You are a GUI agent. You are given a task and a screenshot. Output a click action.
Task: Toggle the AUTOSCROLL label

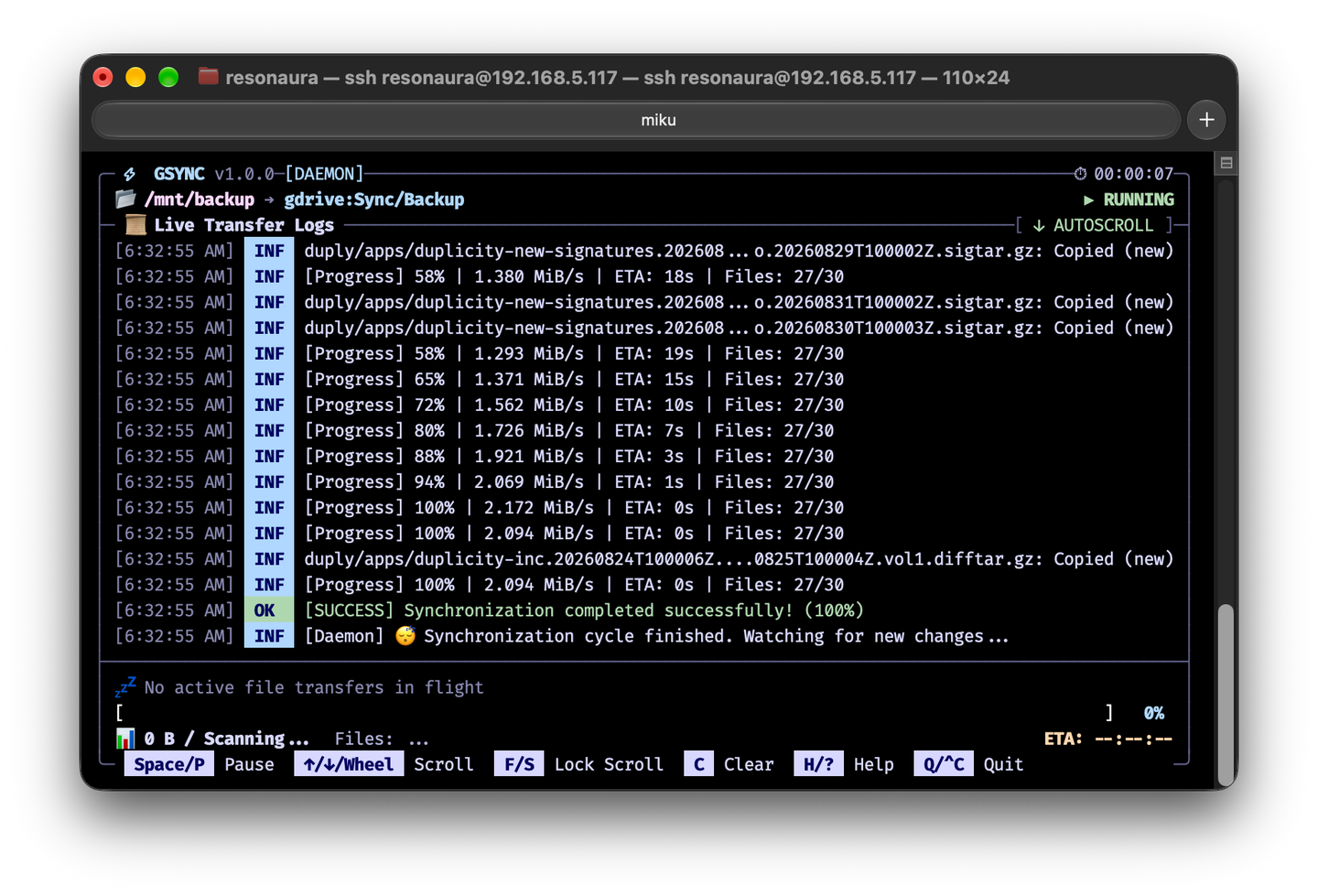[1103, 225]
